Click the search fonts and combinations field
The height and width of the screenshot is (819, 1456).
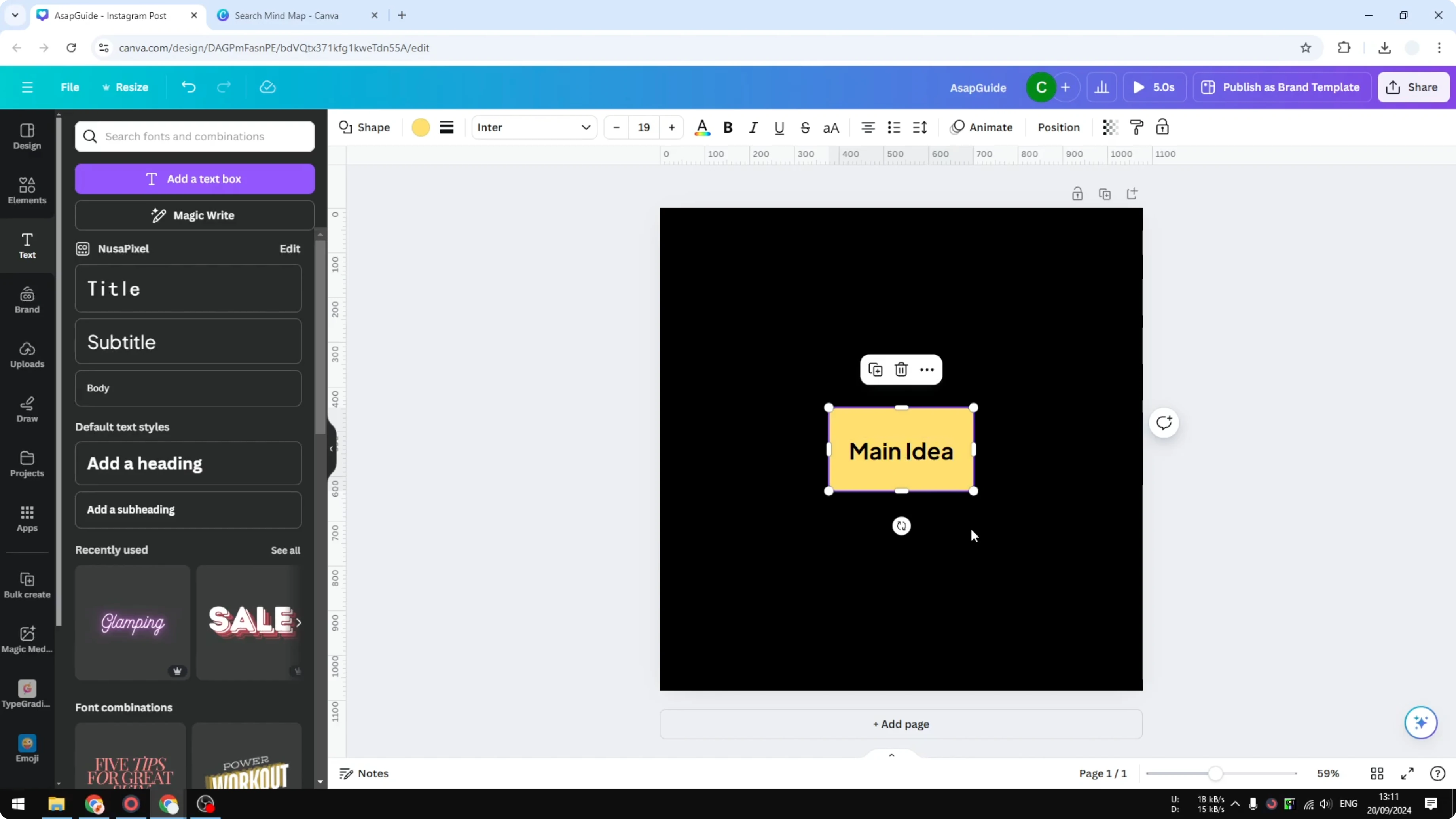[194, 136]
